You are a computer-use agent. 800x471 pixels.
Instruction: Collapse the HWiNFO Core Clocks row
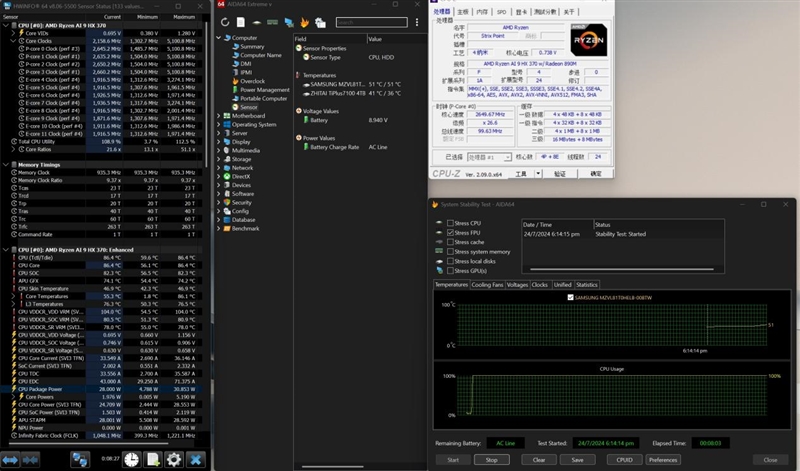pos(13,41)
